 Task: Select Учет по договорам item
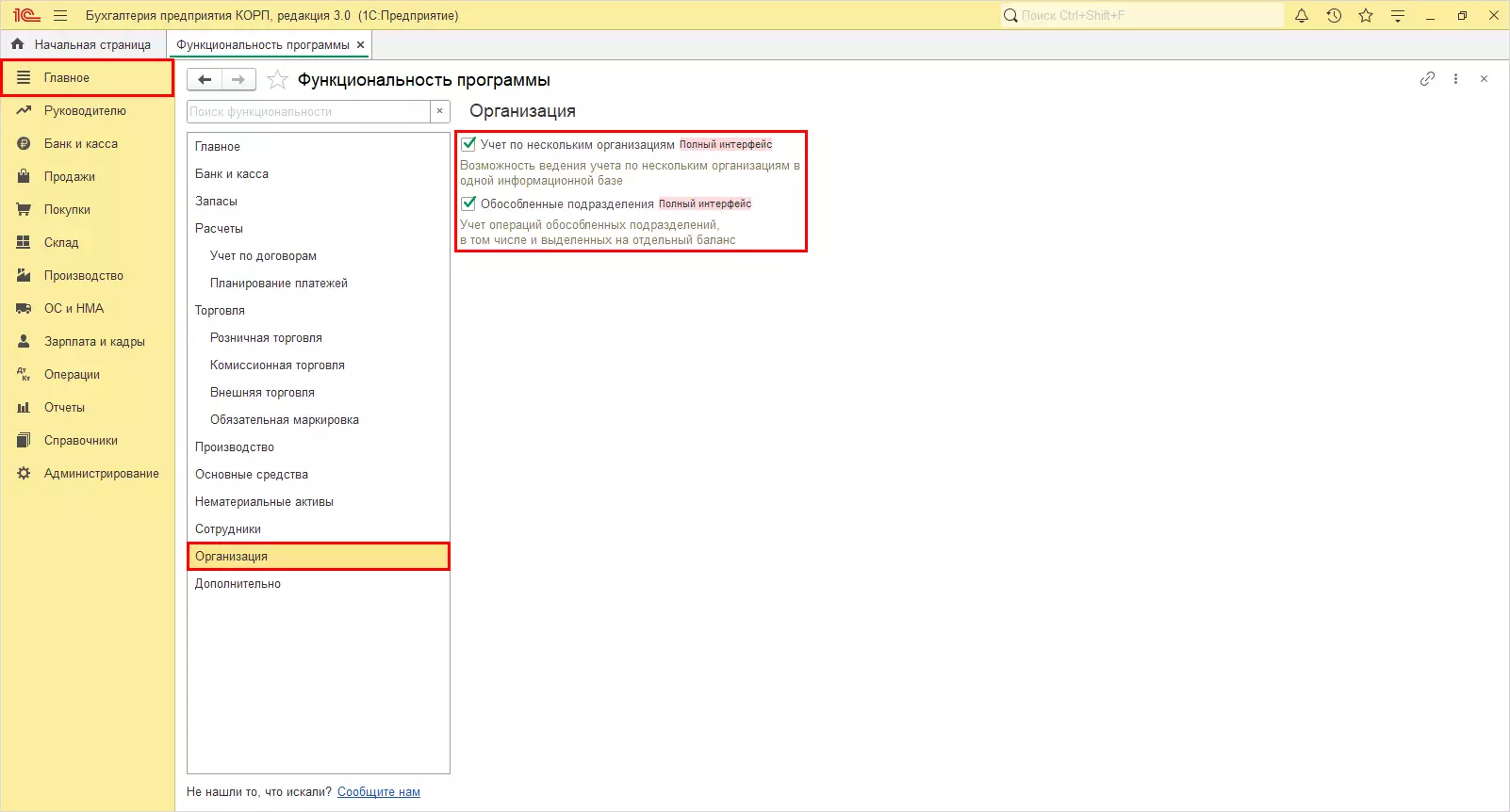tap(319, 256)
